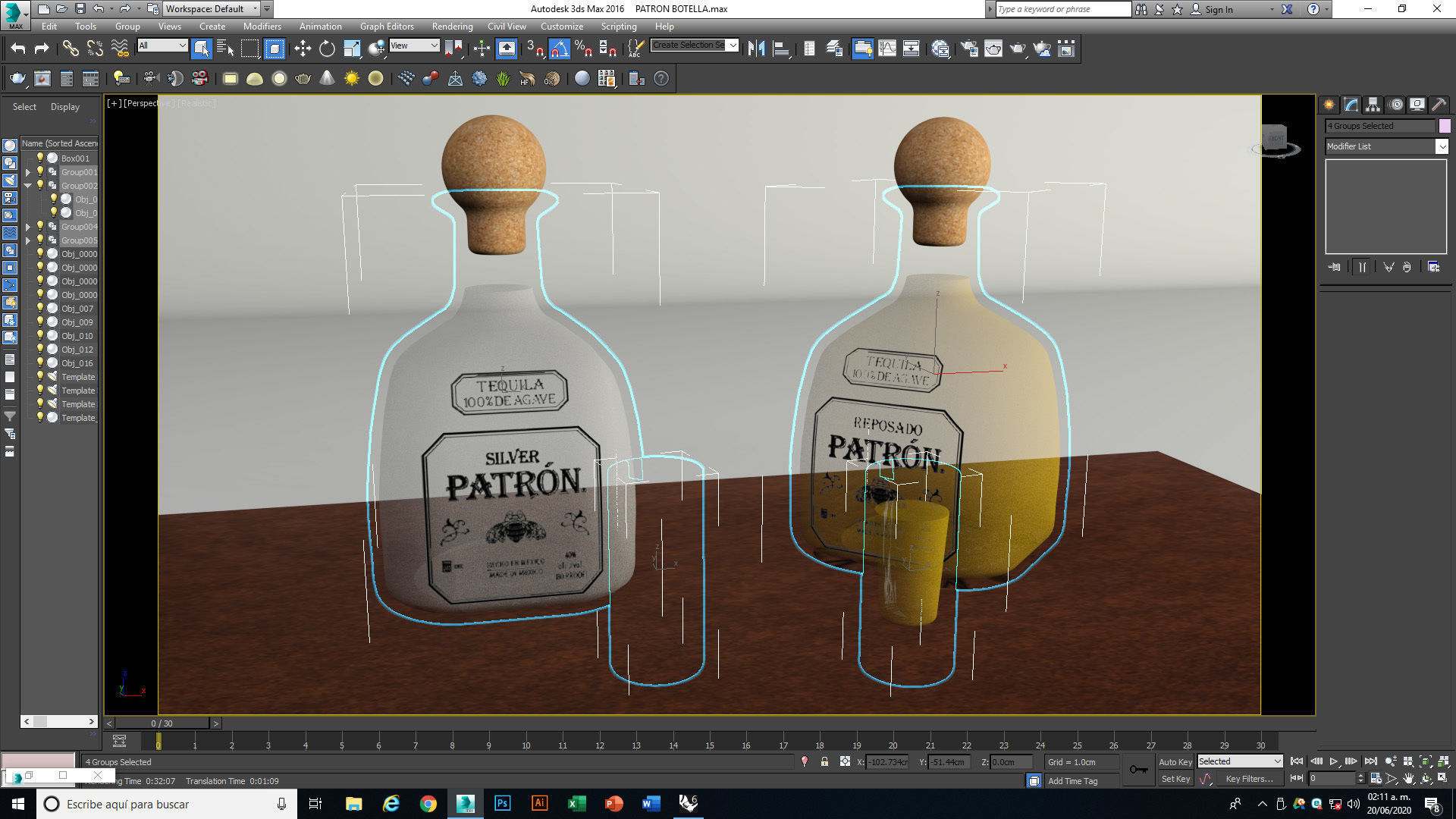Expand Group005 in scene explorer
Viewport: 1456px width, 819px height.
(28, 240)
